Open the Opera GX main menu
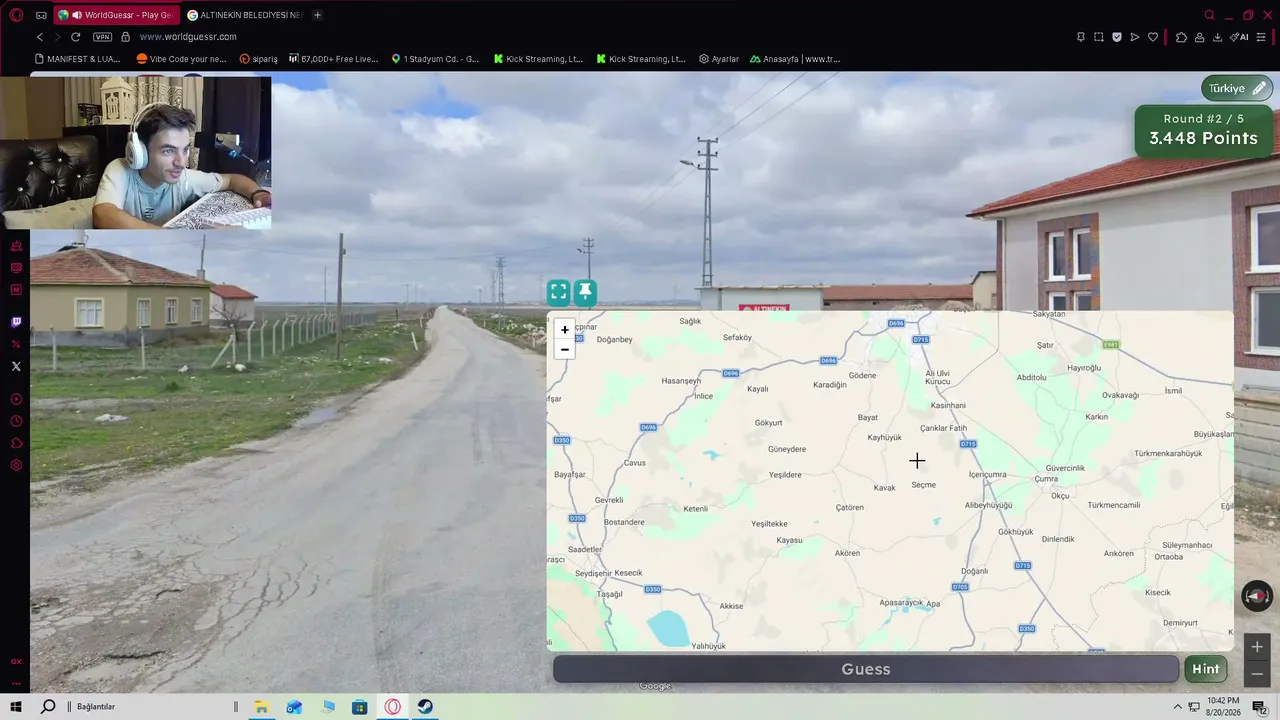 coord(16,15)
